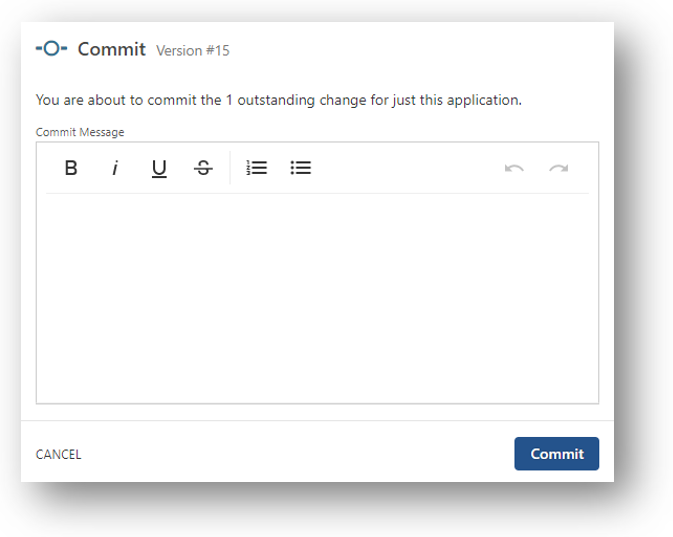Redo the last undone edit
This screenshot has width=673, height=537.
coord(558,168)
